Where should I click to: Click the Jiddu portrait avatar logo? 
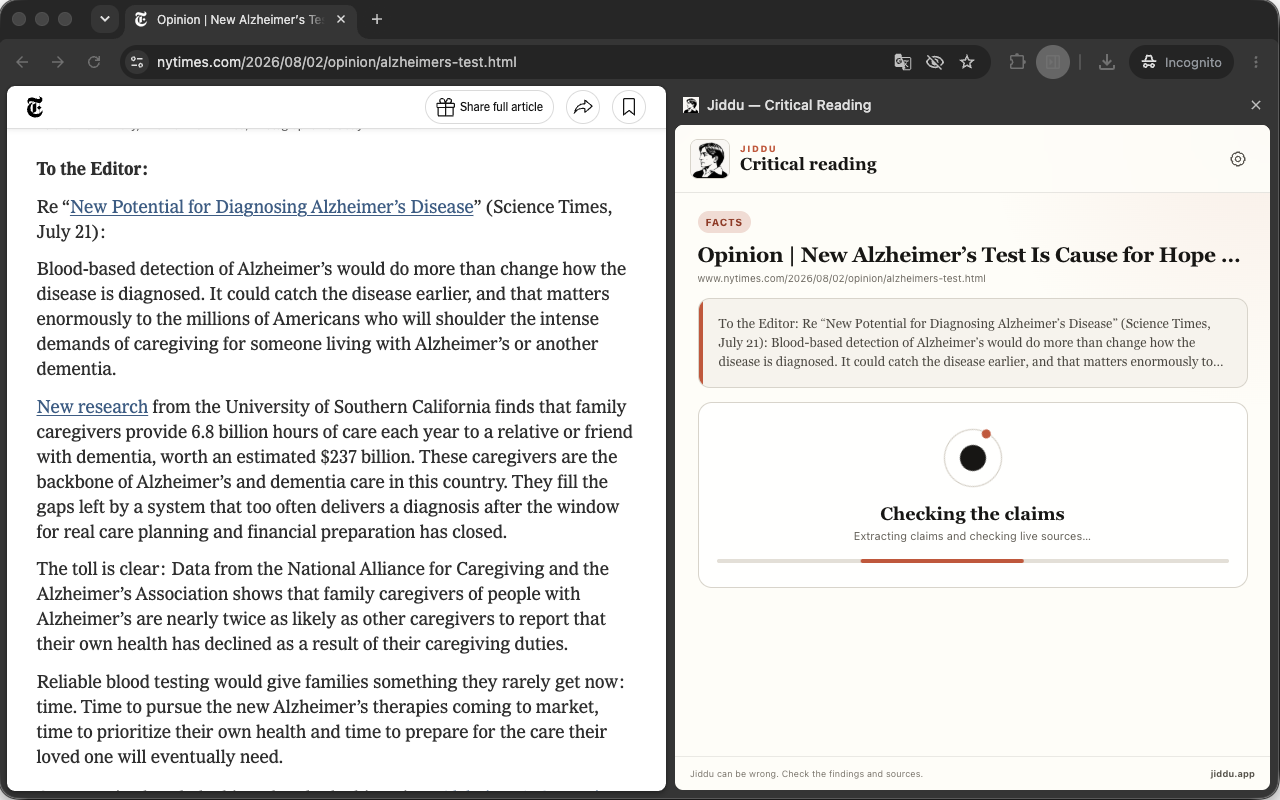[x=710, y=159]
